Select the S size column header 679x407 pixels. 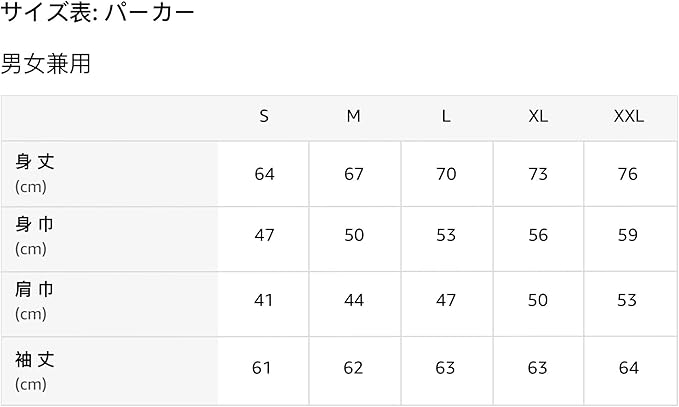(x=264, y=116)
